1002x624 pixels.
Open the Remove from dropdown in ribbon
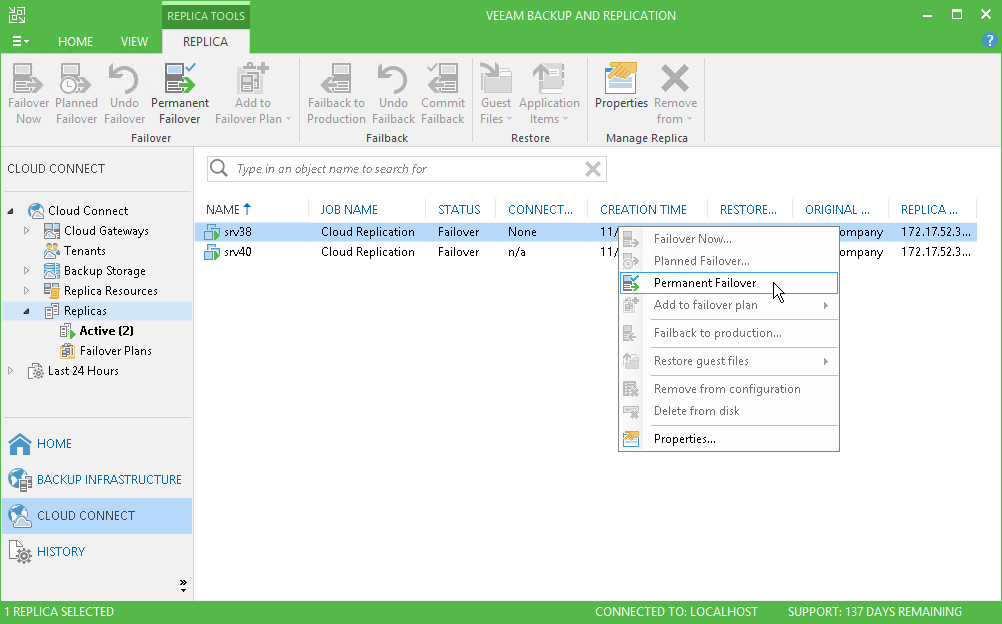tap(675, 93)
